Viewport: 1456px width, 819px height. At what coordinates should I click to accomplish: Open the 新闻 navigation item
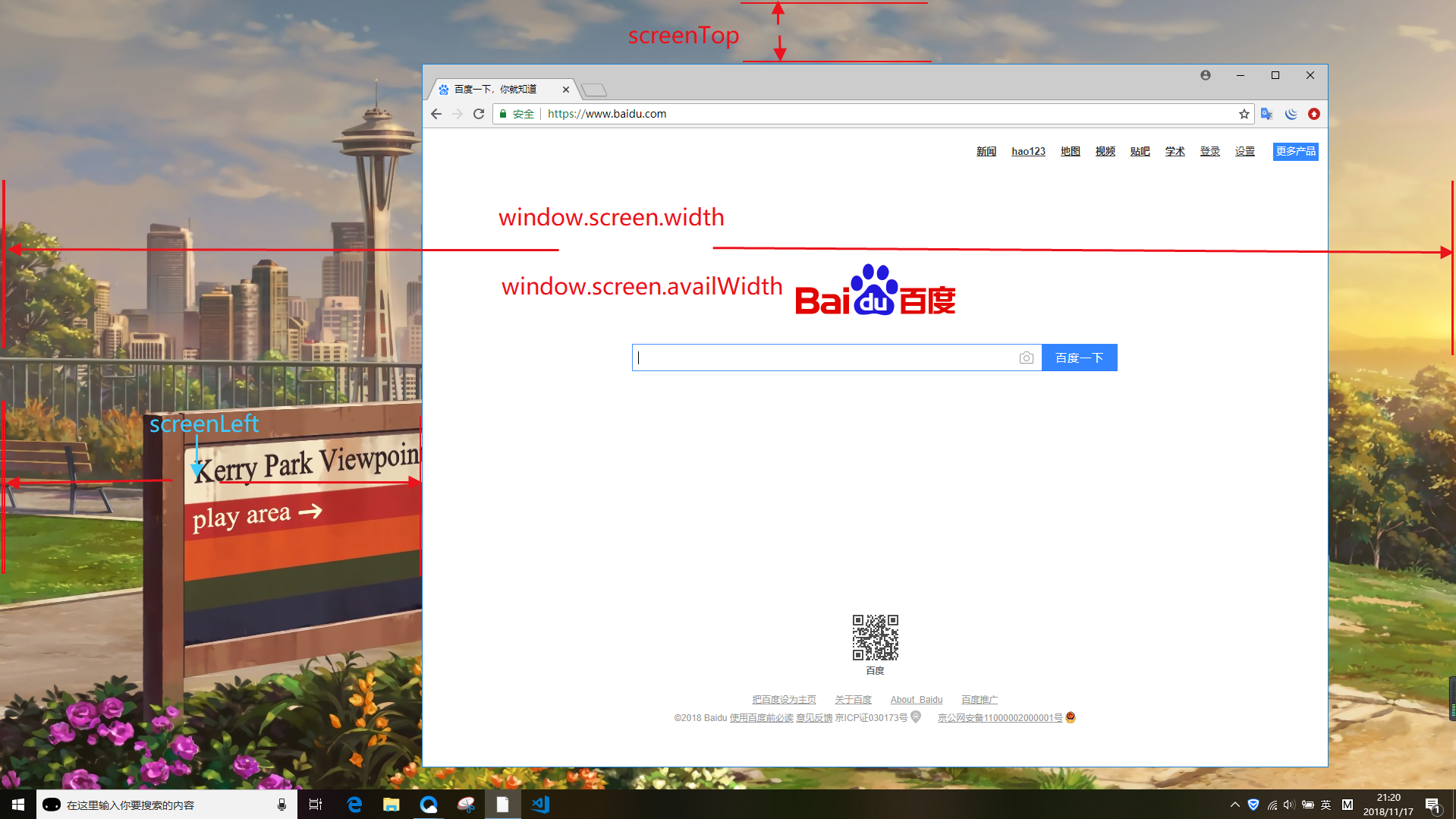[986, 151]
